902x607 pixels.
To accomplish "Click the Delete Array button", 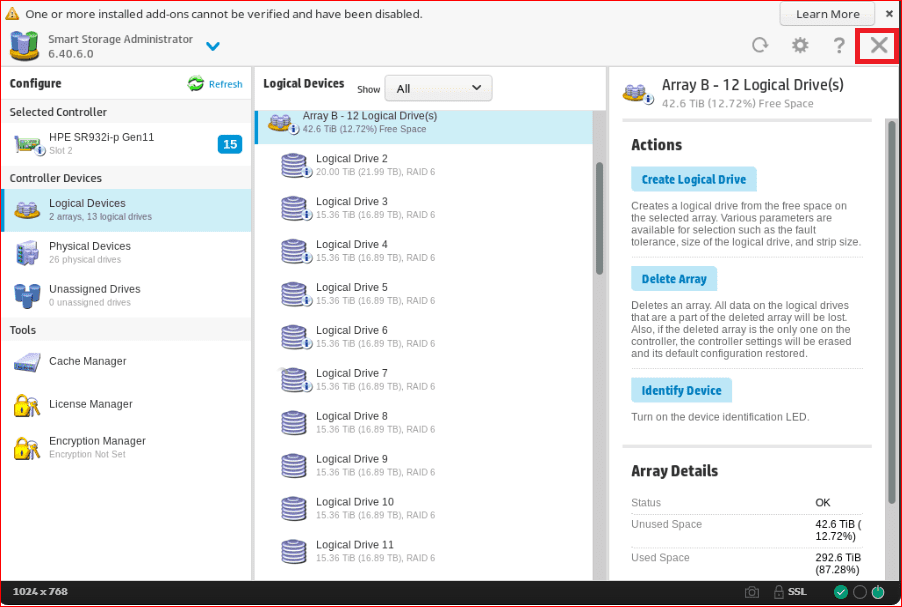I will (x=673, y=279).
